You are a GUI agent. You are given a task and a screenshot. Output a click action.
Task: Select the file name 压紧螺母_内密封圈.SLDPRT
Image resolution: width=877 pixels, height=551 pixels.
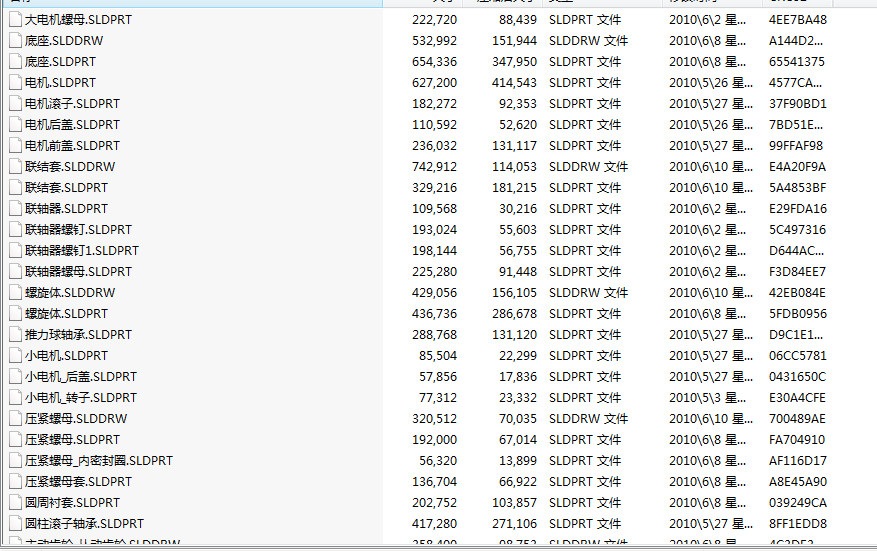tap(99, 460)
